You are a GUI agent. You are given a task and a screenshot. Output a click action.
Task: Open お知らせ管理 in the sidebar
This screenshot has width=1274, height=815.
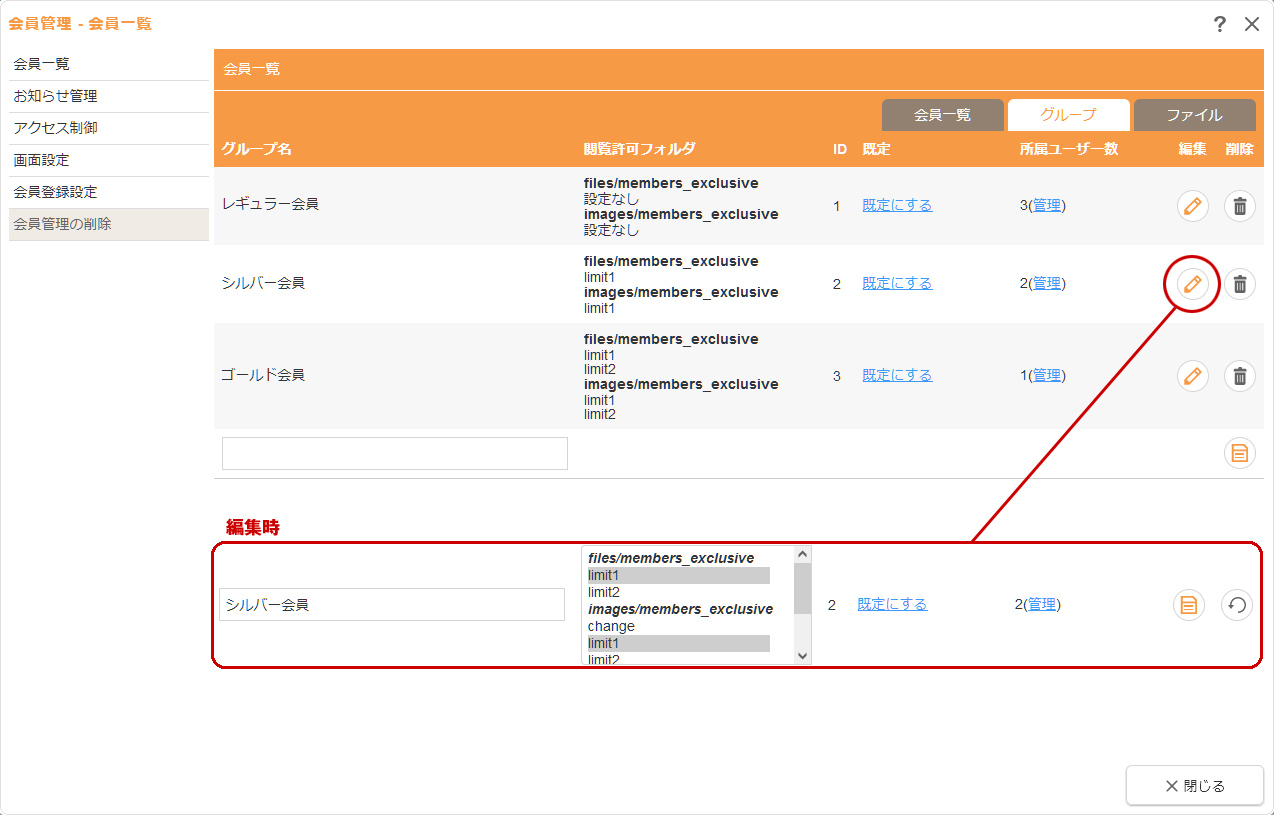pyautogui.click(x=55, y=96)
